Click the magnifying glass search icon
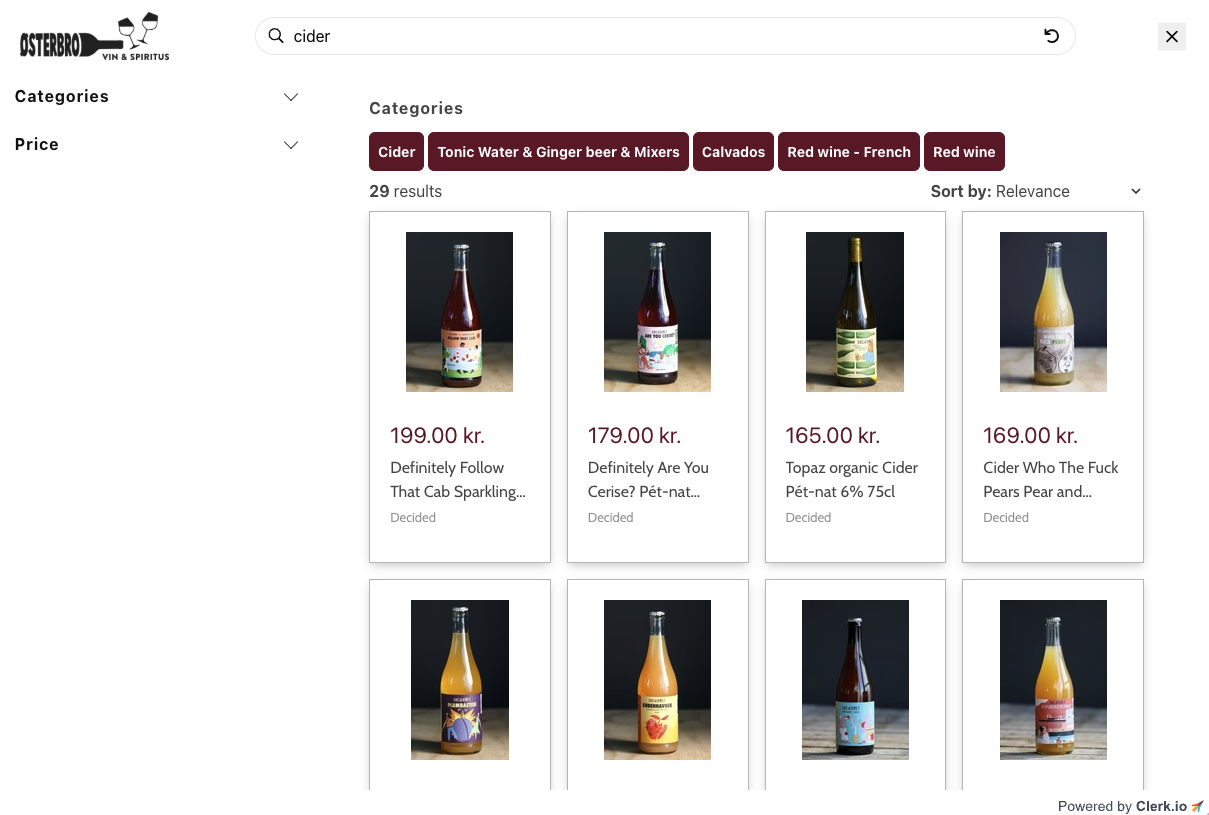Viewport: 1209px width, 815px height. [276, 36]
